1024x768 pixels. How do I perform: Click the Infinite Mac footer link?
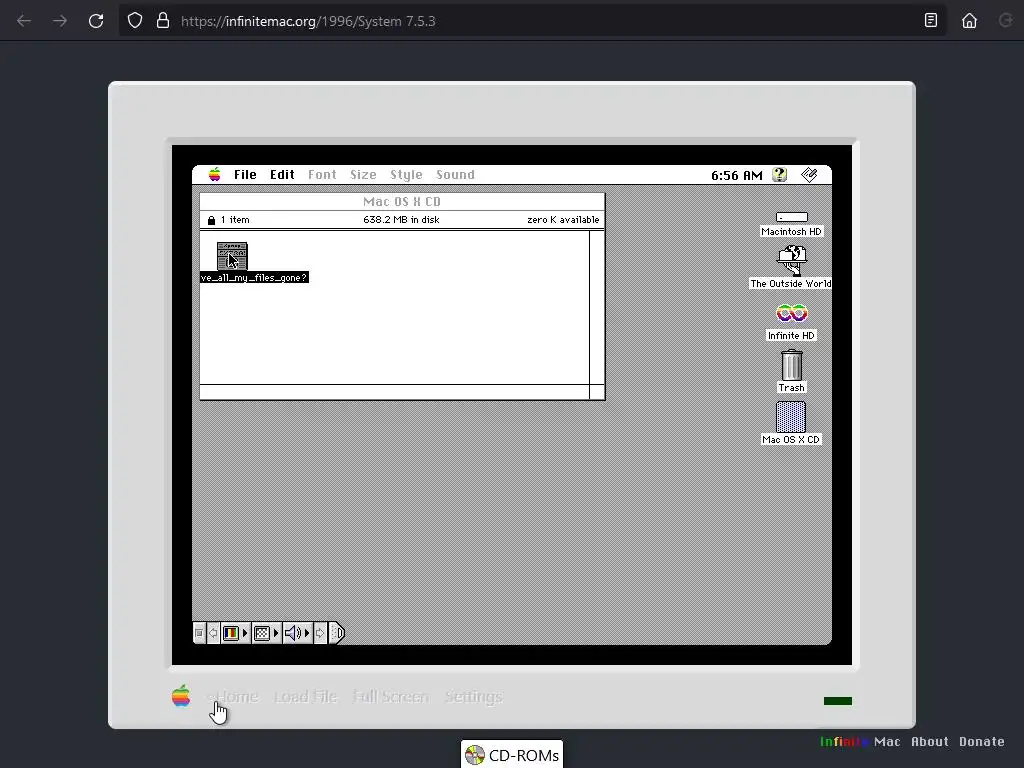[x=860, y=741]
